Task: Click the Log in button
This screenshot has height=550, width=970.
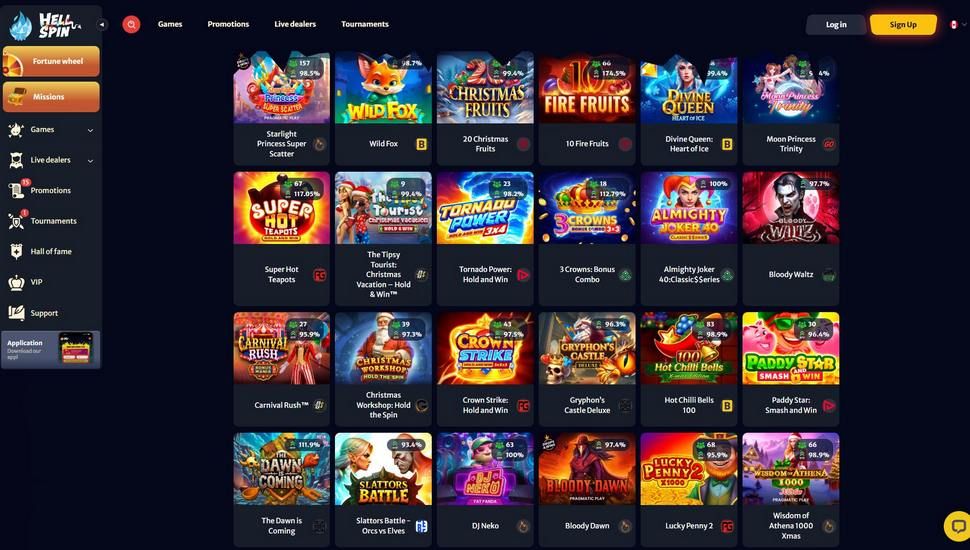Action: point(836,25)
